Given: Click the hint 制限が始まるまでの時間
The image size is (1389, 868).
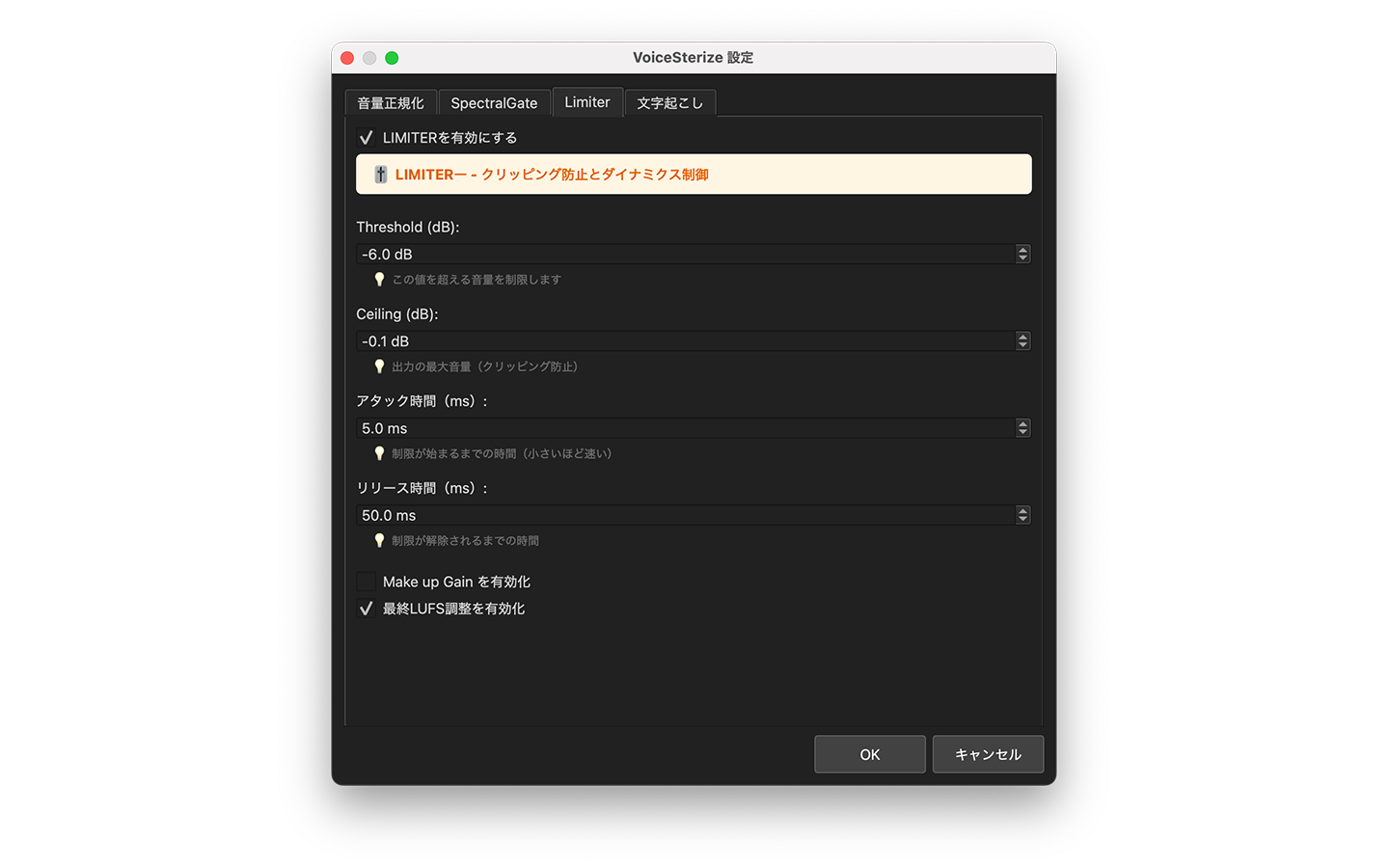Looking at the screenshot, I should click(x=502, y=453).
